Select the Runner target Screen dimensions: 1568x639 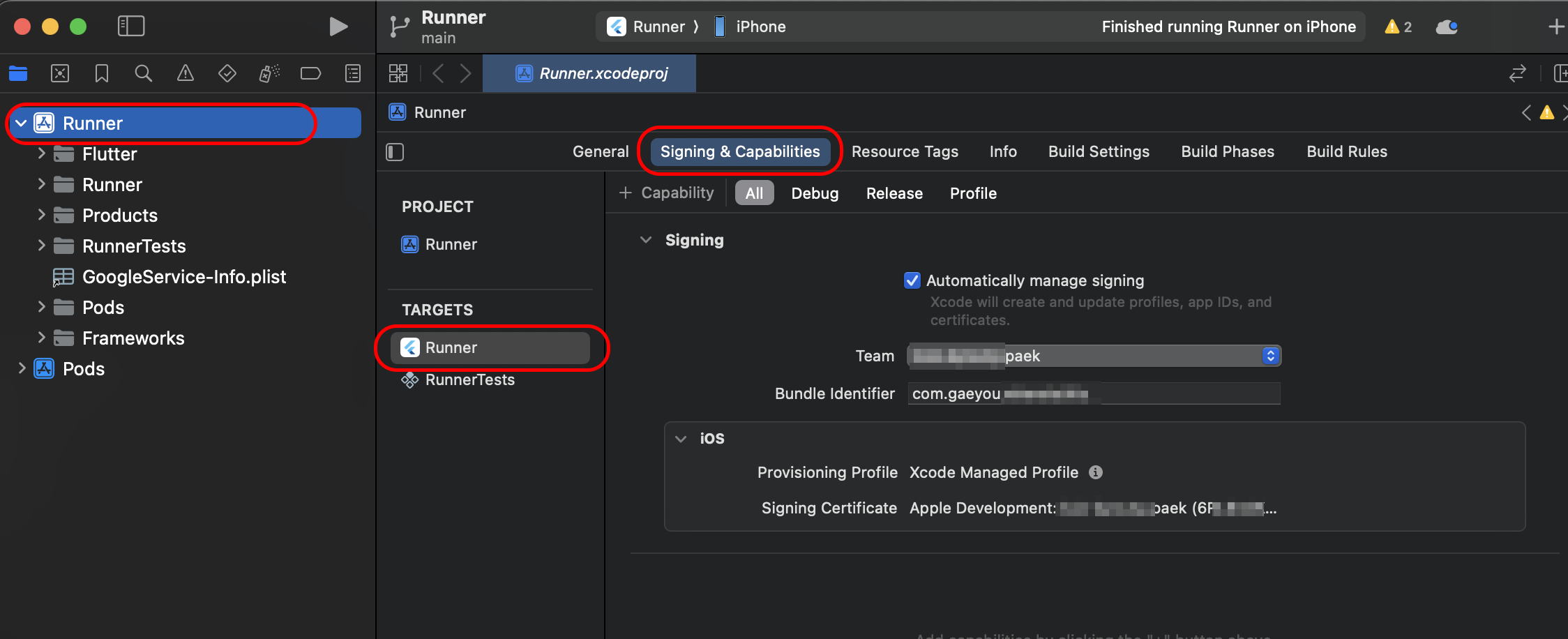click(x=490, y=347)
